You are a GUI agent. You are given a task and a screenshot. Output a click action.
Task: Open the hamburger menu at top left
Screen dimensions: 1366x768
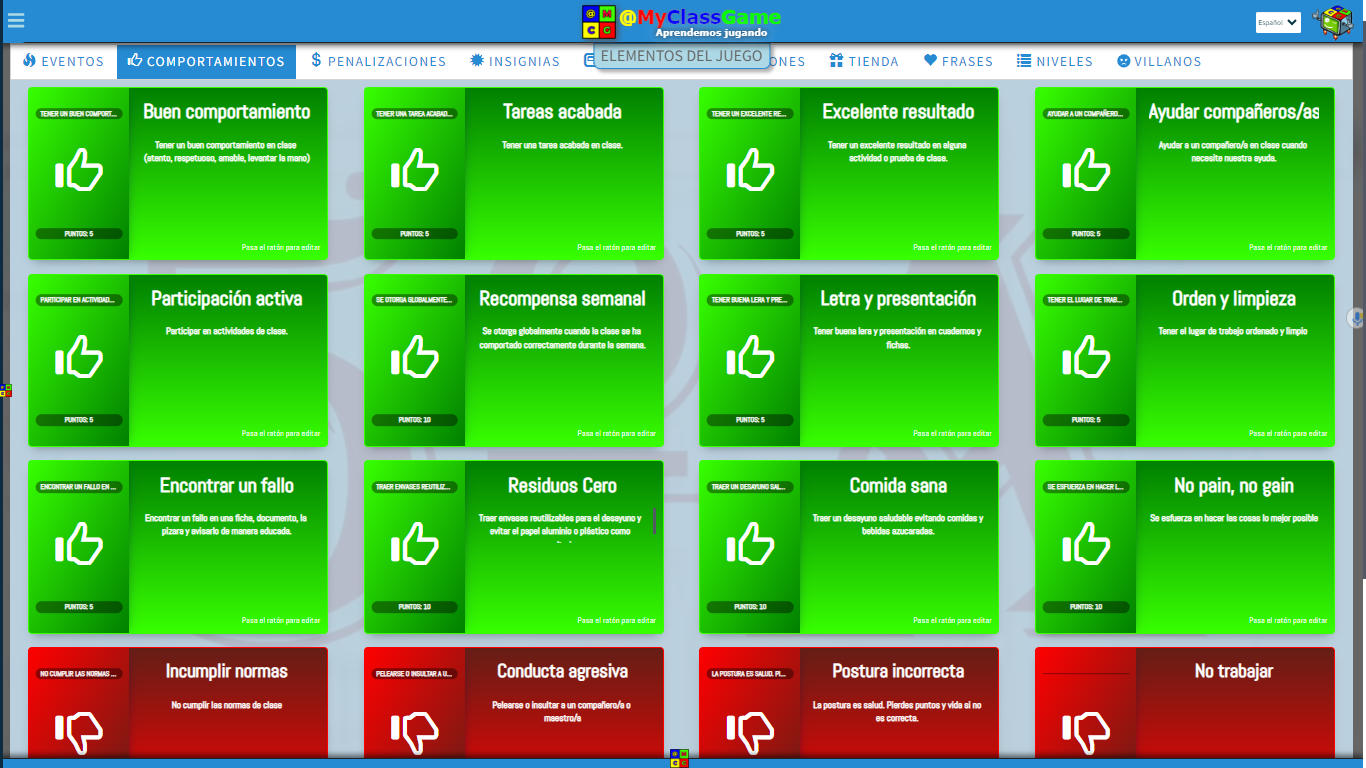[x=16, y=20]
